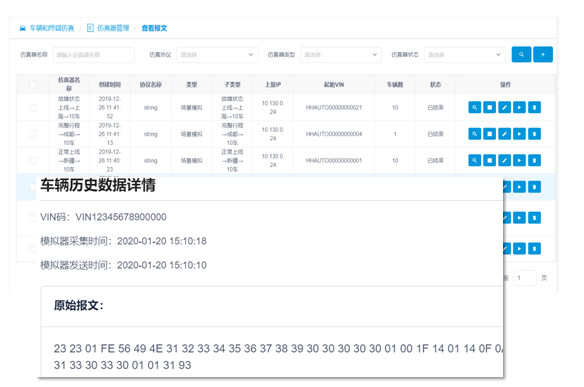Screen dimensions: 584x387
Task: Check the second row checkbox
Action: pyautogui.click(x=33, y=134)
